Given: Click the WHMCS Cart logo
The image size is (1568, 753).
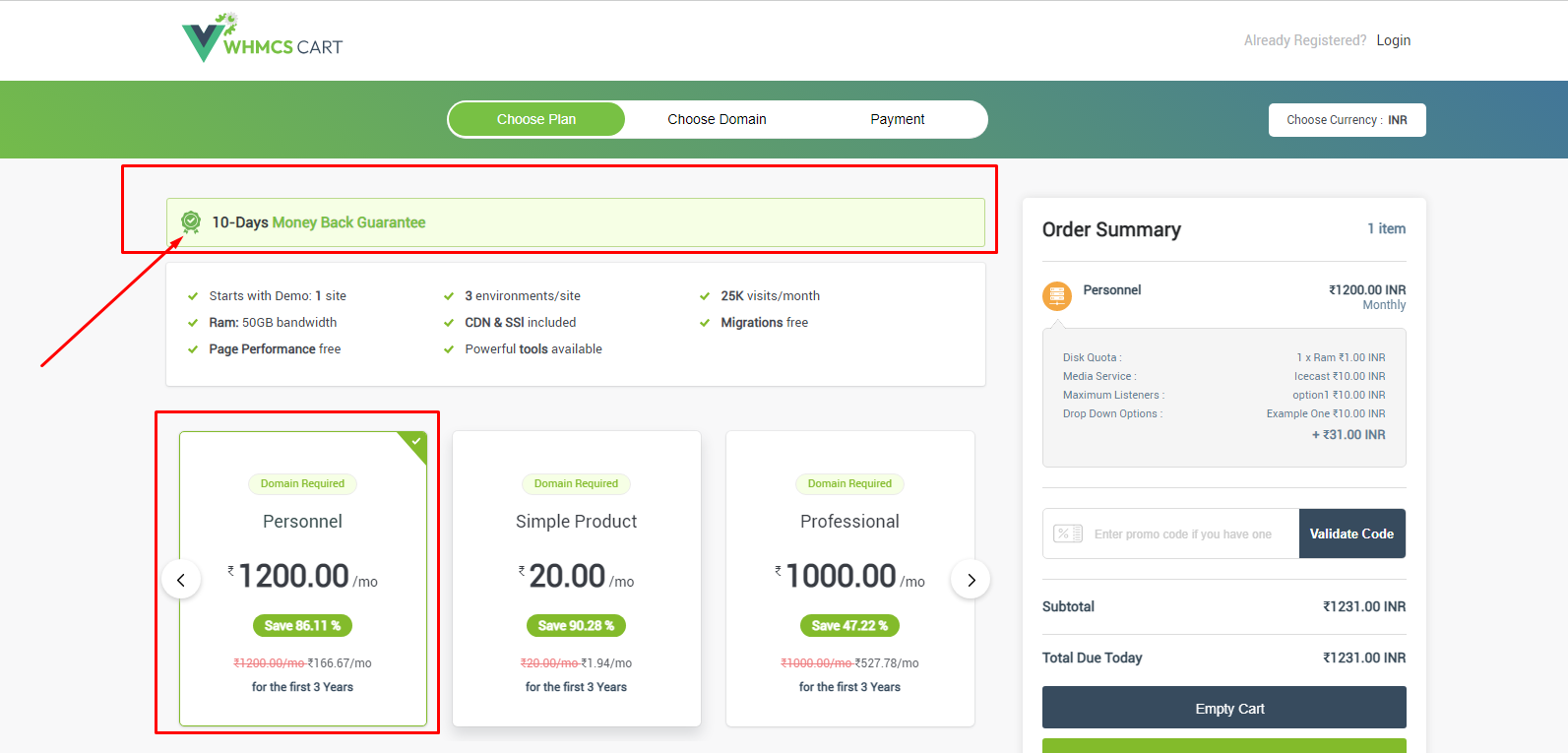Looking at the screenshot, I should coord(262,39).
